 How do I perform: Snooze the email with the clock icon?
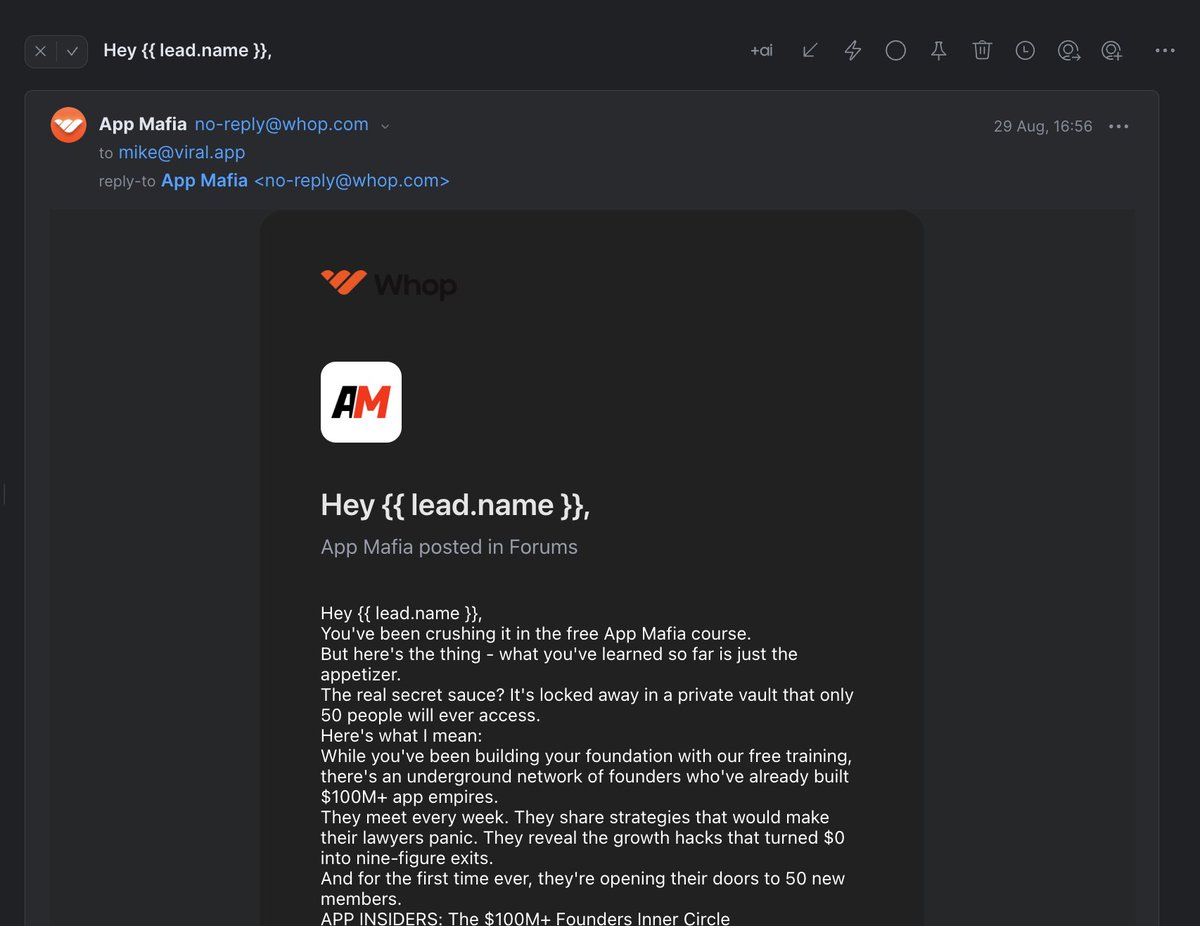click(1025, 50)
